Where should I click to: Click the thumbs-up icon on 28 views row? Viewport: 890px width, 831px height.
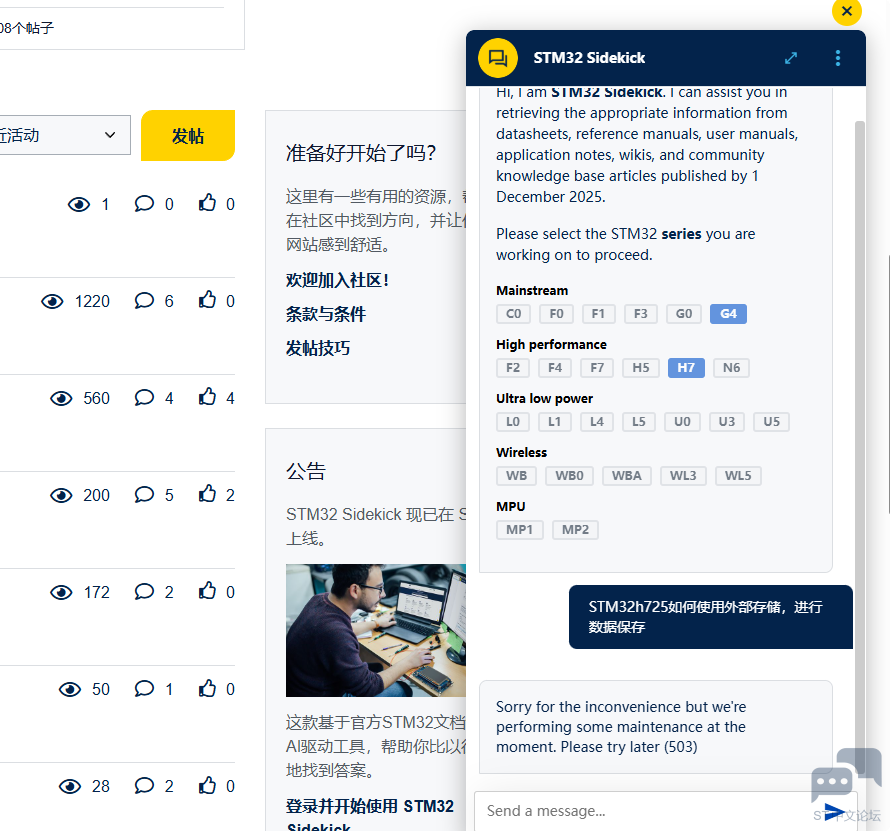[x=207, y=784]
